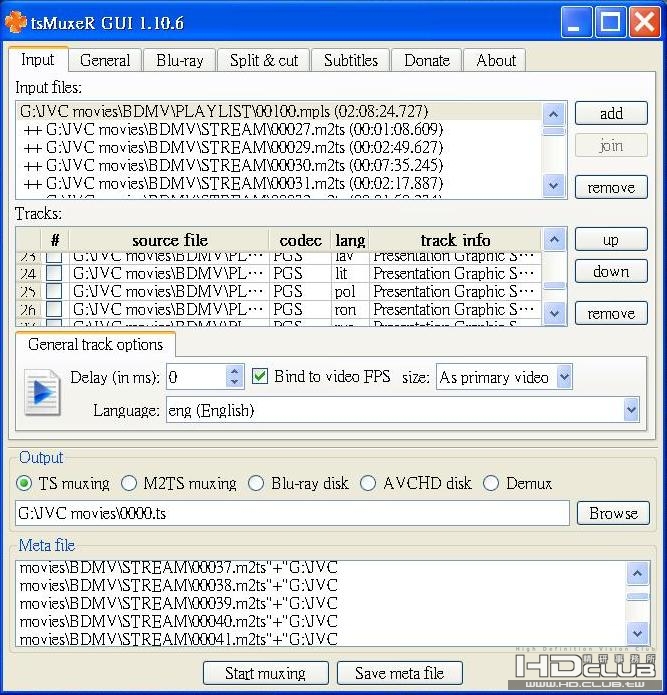
Task: Move track up with the up button
Action: (x=611, y=240)
